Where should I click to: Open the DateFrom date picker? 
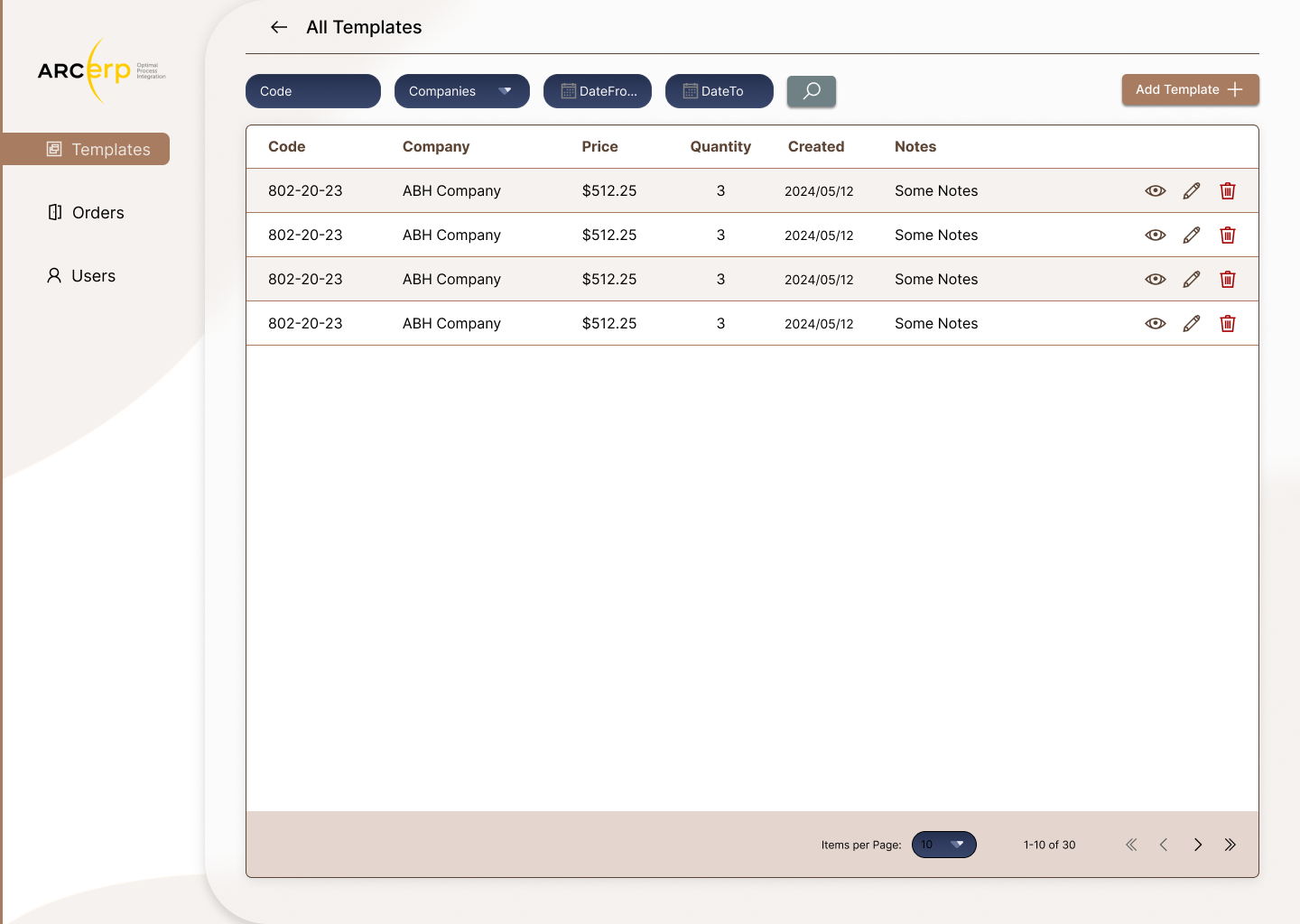598,91
